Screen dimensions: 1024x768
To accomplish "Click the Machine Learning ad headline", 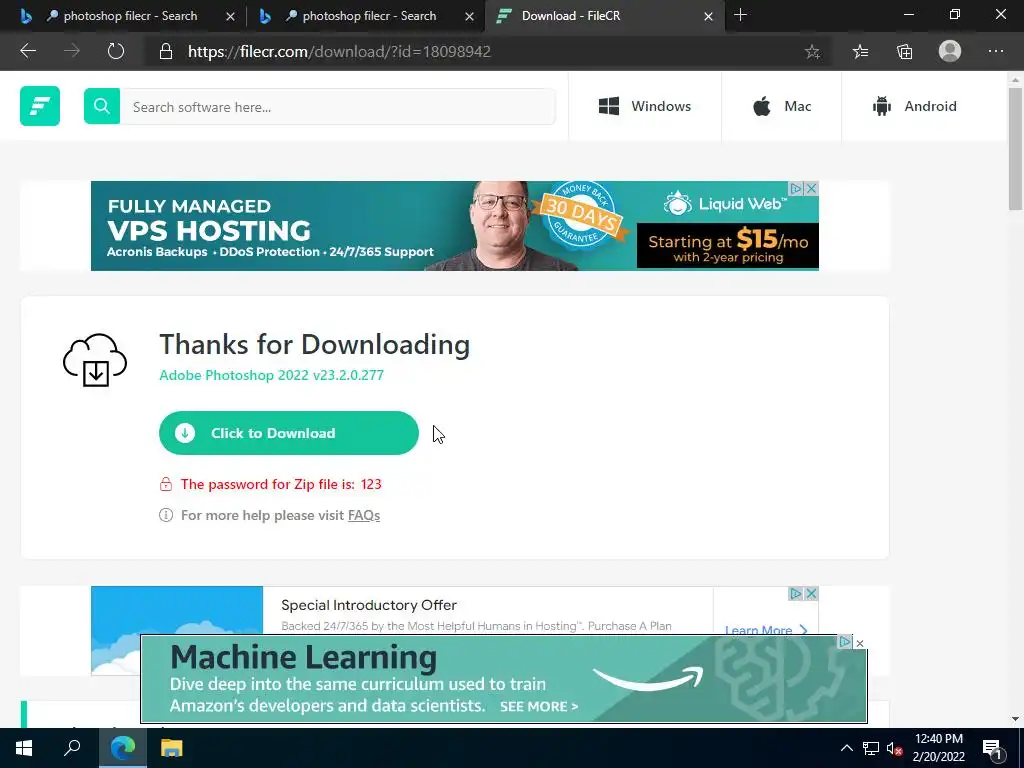I will 304,657.
